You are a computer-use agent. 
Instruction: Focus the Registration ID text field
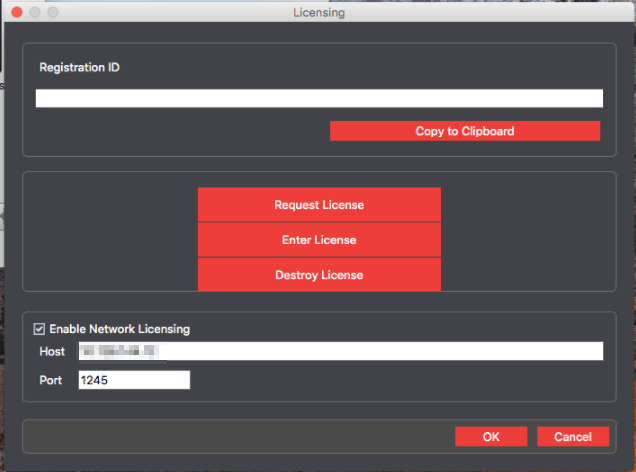point(319,98)
